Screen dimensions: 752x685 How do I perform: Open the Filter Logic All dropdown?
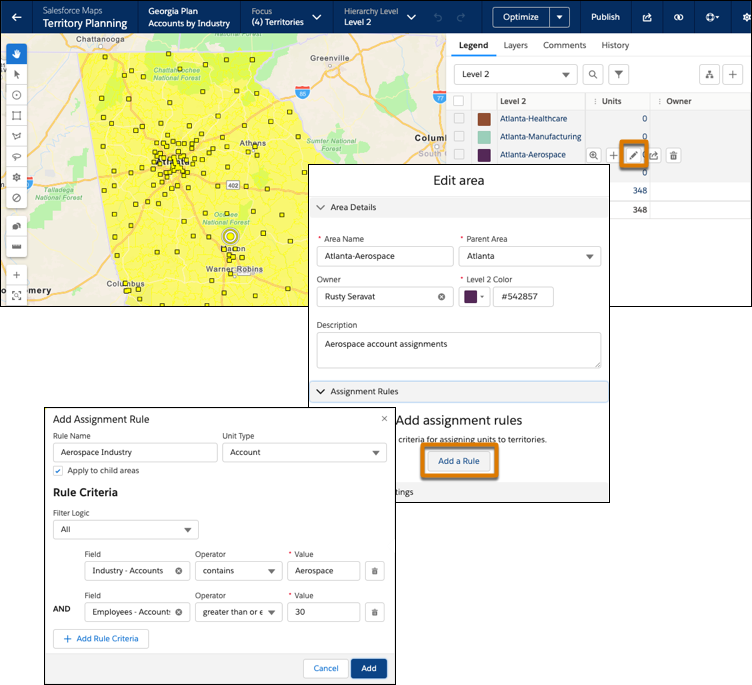pyautogui.click(x=126, y=530)
